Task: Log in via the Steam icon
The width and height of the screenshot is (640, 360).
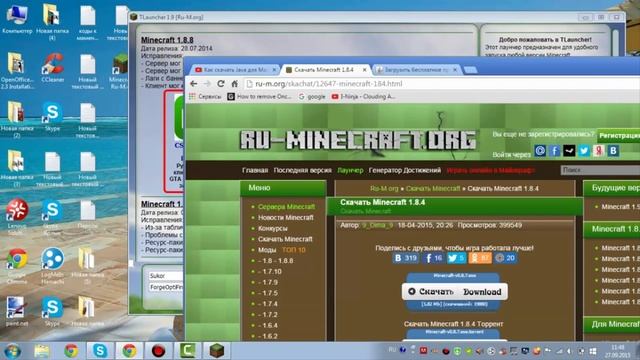Action: tap(569, 151)
